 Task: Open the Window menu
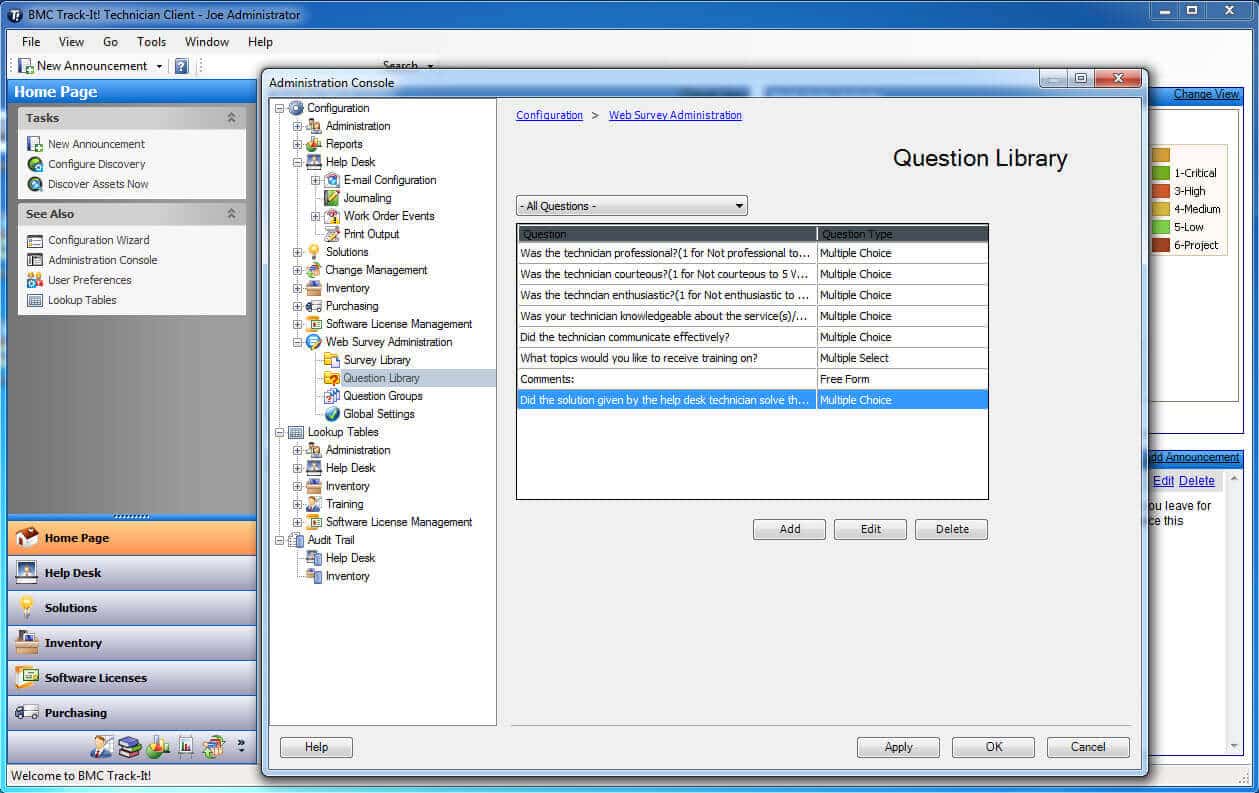(207, 42)
